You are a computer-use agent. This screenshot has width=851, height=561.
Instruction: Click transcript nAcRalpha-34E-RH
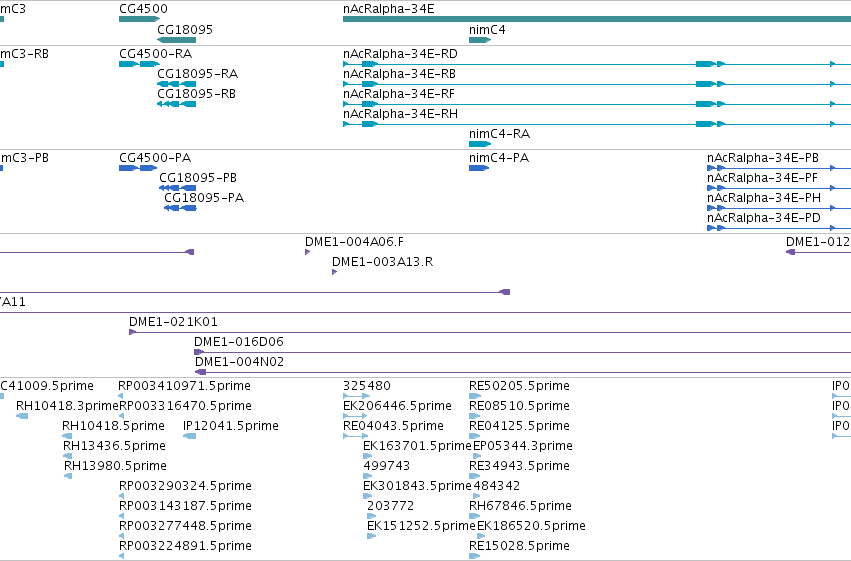(x=597, y=124)
